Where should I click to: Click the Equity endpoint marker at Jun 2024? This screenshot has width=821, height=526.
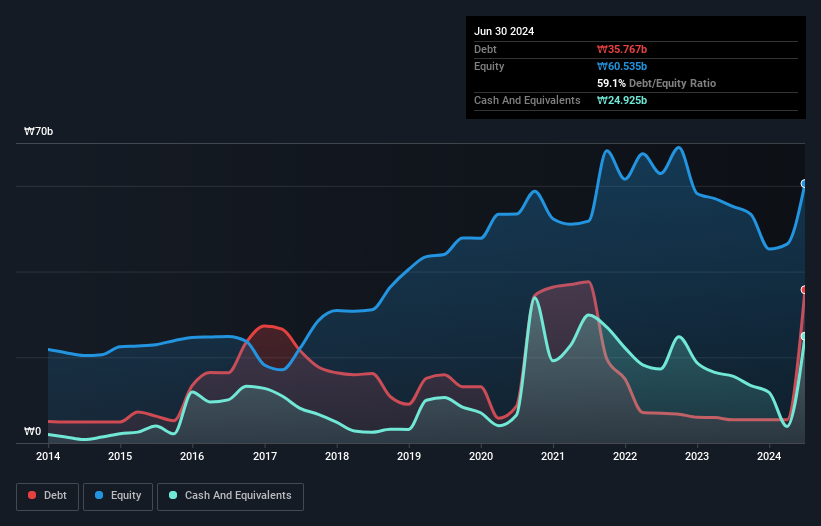[804, 184]
